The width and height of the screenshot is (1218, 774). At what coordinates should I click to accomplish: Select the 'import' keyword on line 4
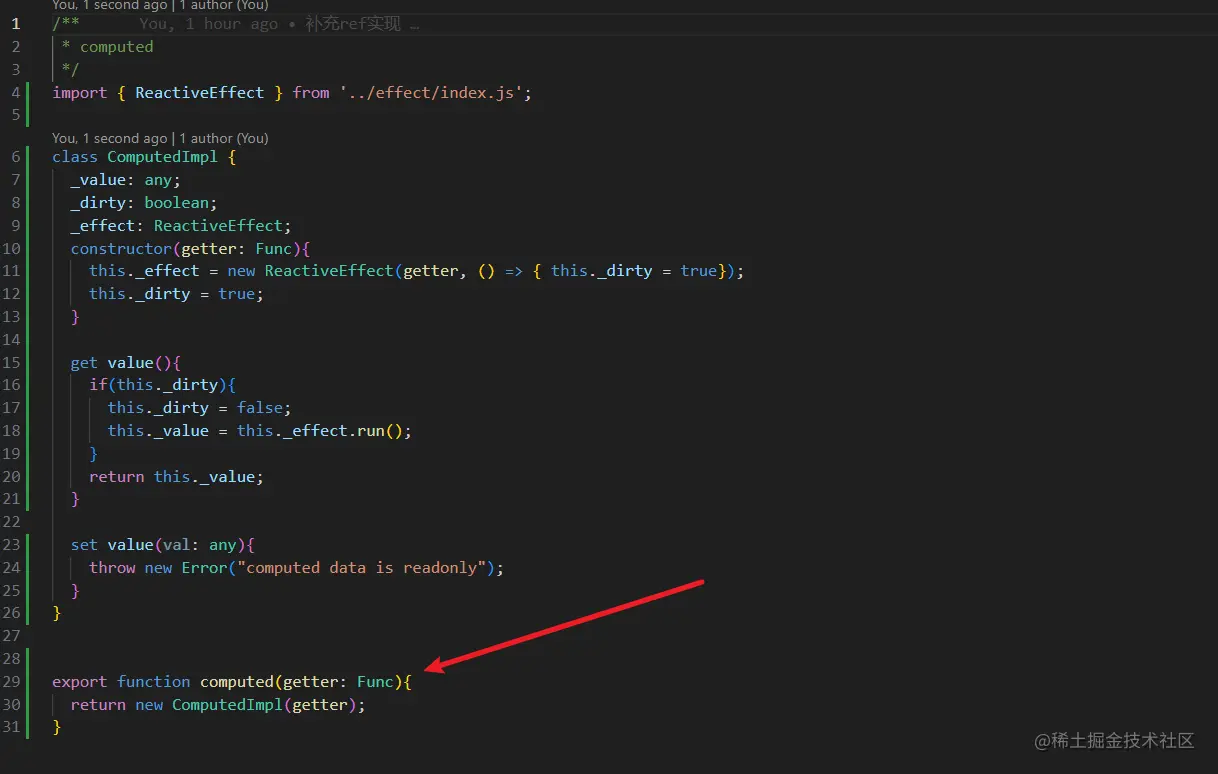pos(80,92)
